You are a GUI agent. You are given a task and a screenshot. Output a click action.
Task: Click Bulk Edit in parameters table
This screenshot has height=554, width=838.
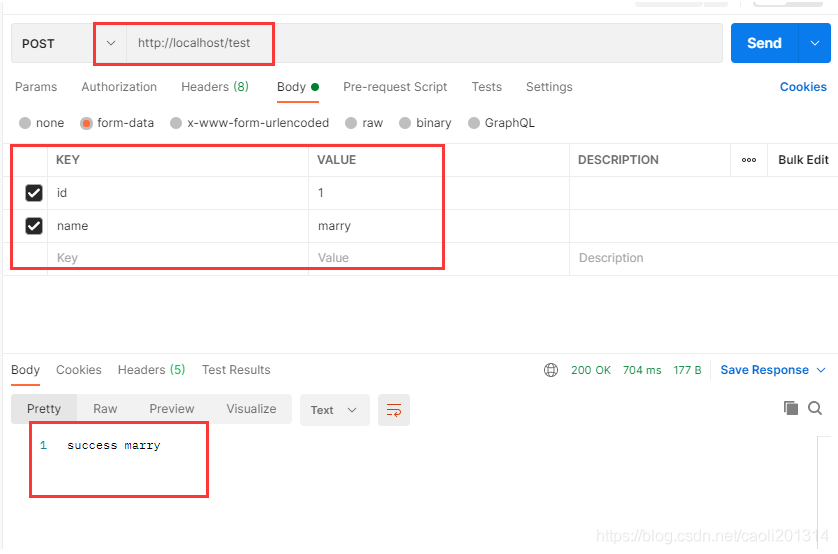[x=803, y=160]
